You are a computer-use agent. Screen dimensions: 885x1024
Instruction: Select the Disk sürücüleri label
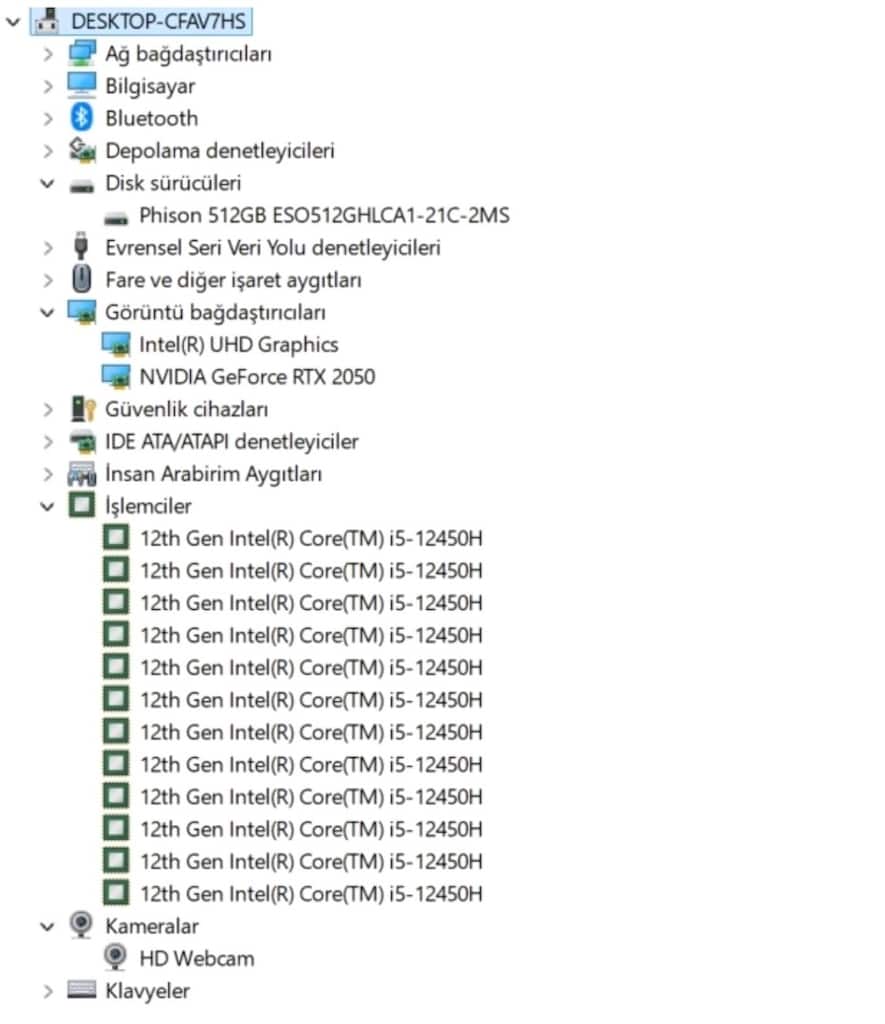173,184
